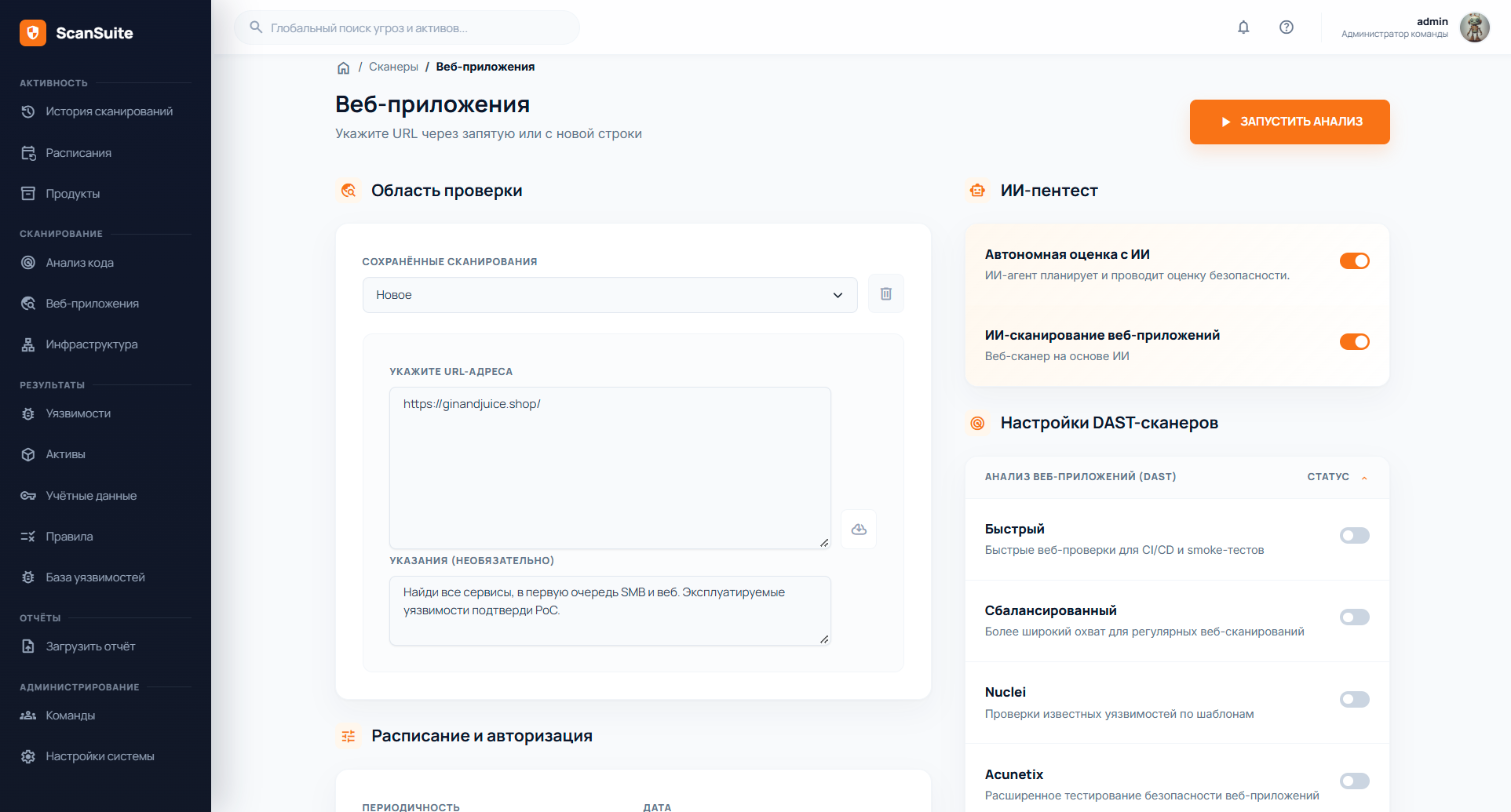
Task: Click the Указания (необязательно) text area
Action: pos(610,611)
